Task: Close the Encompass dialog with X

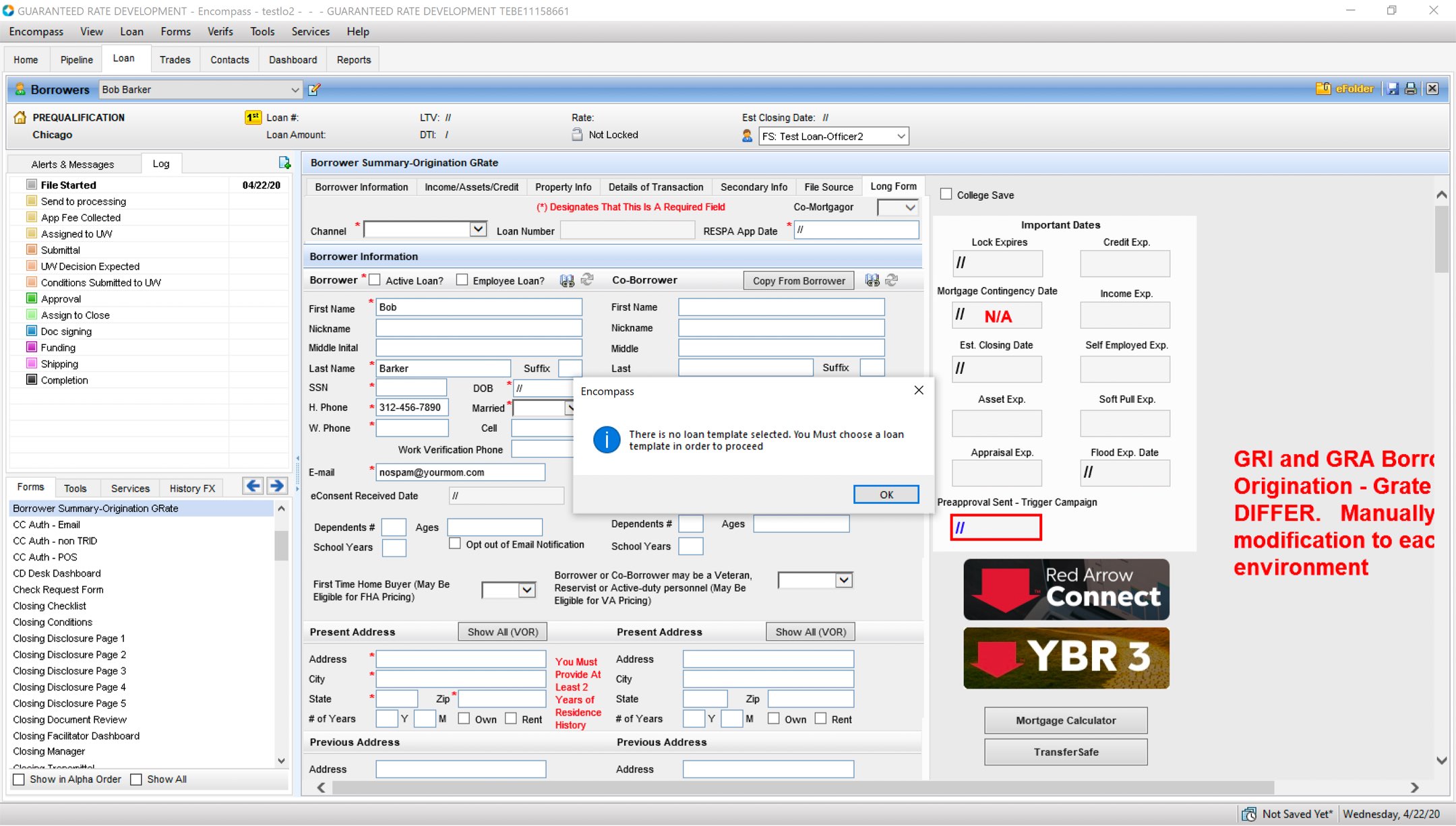Action: tap(918, 391)
